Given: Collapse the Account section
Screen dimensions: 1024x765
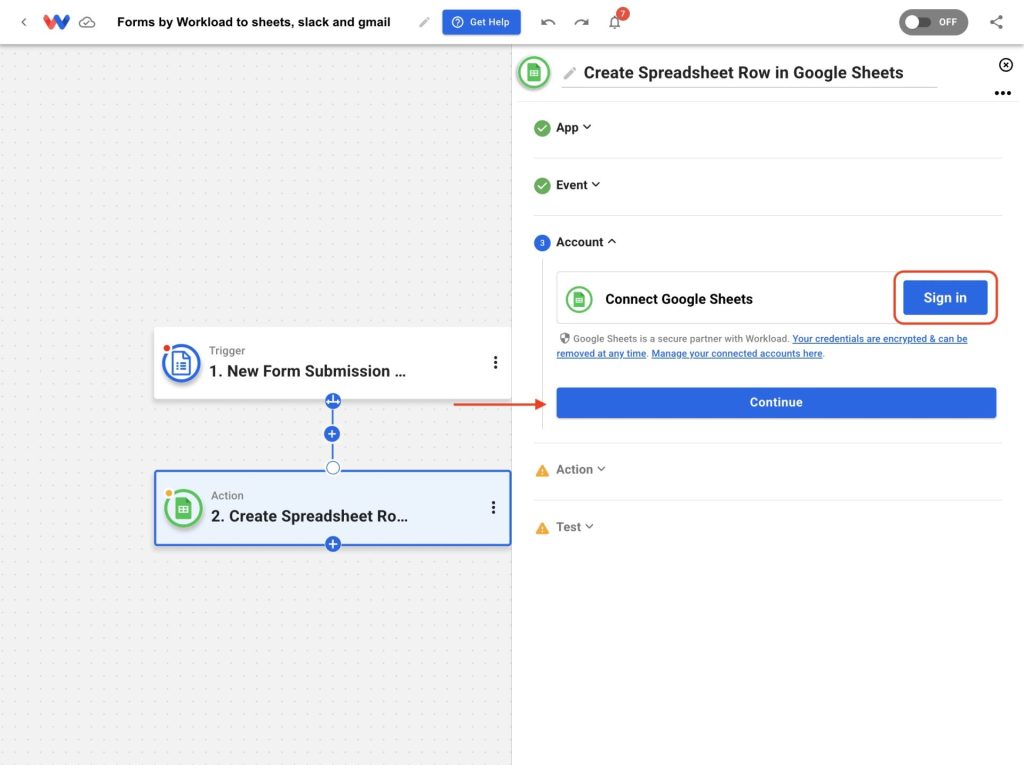Looking at the screenshot, I should coord(586,242).
